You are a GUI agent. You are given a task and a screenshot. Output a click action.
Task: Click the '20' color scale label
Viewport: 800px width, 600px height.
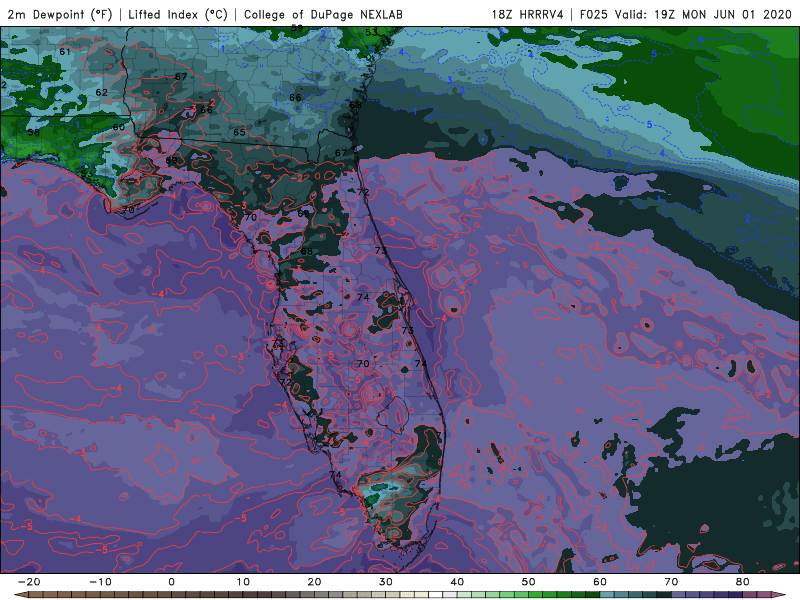(314, 582)
